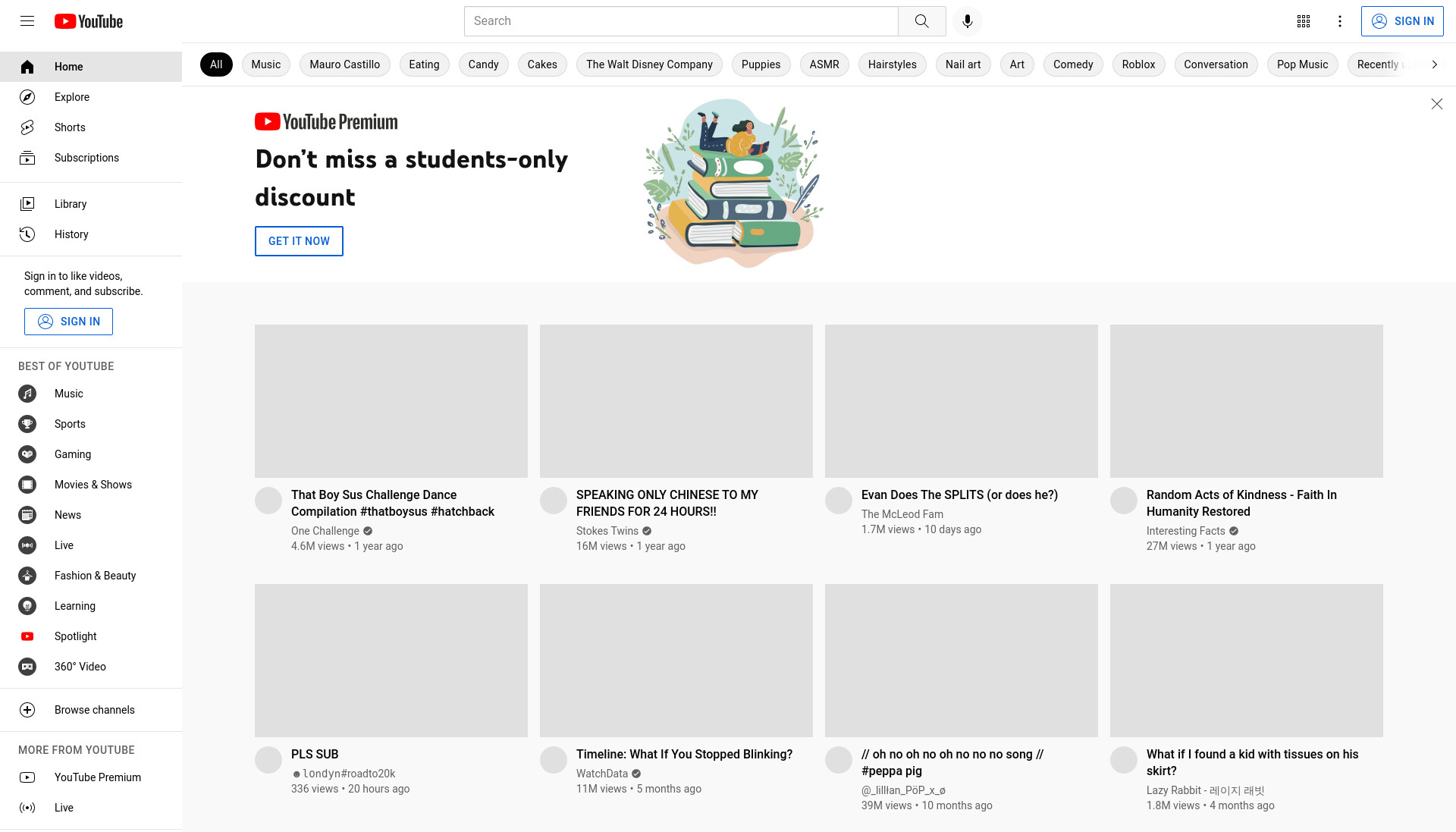This screenshot has width=1456, height=832.
Task: Select the Pop Music chip
Action: [1302, 64]
